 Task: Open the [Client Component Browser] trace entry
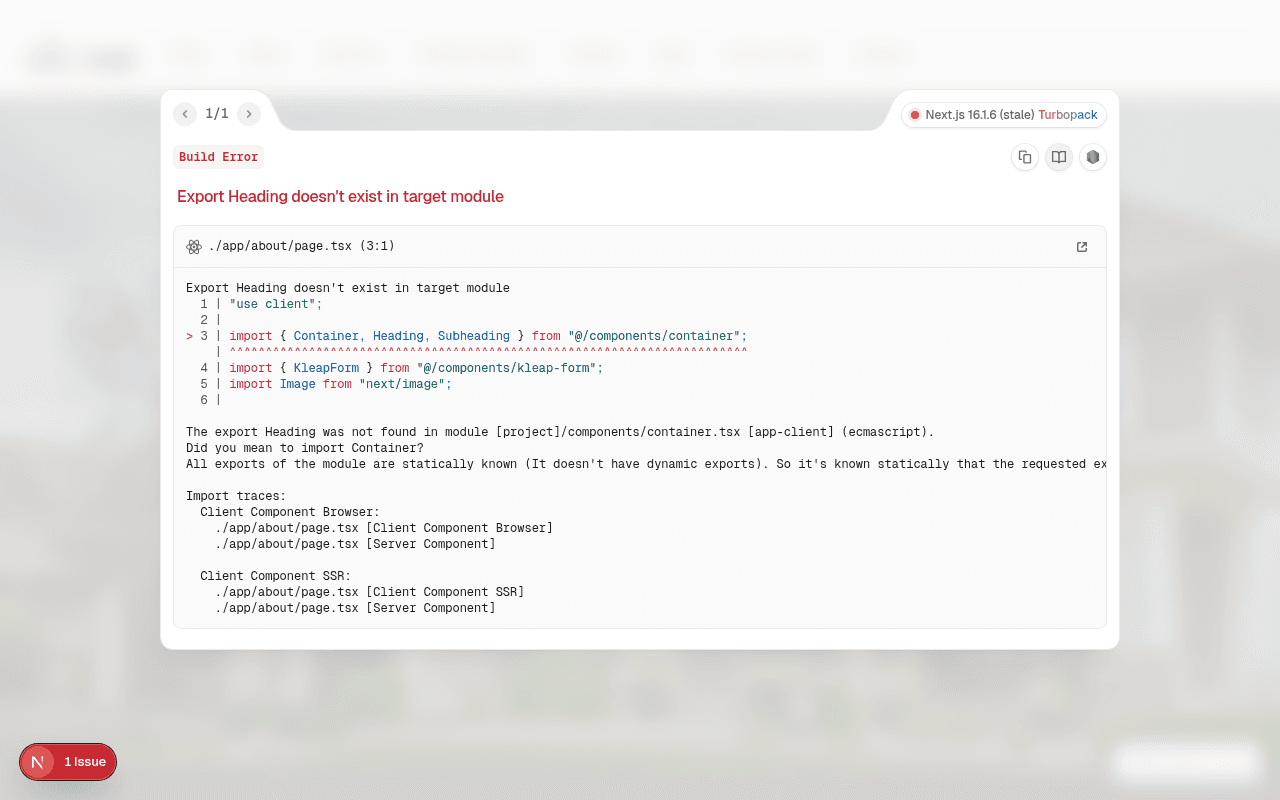(384, 528)
